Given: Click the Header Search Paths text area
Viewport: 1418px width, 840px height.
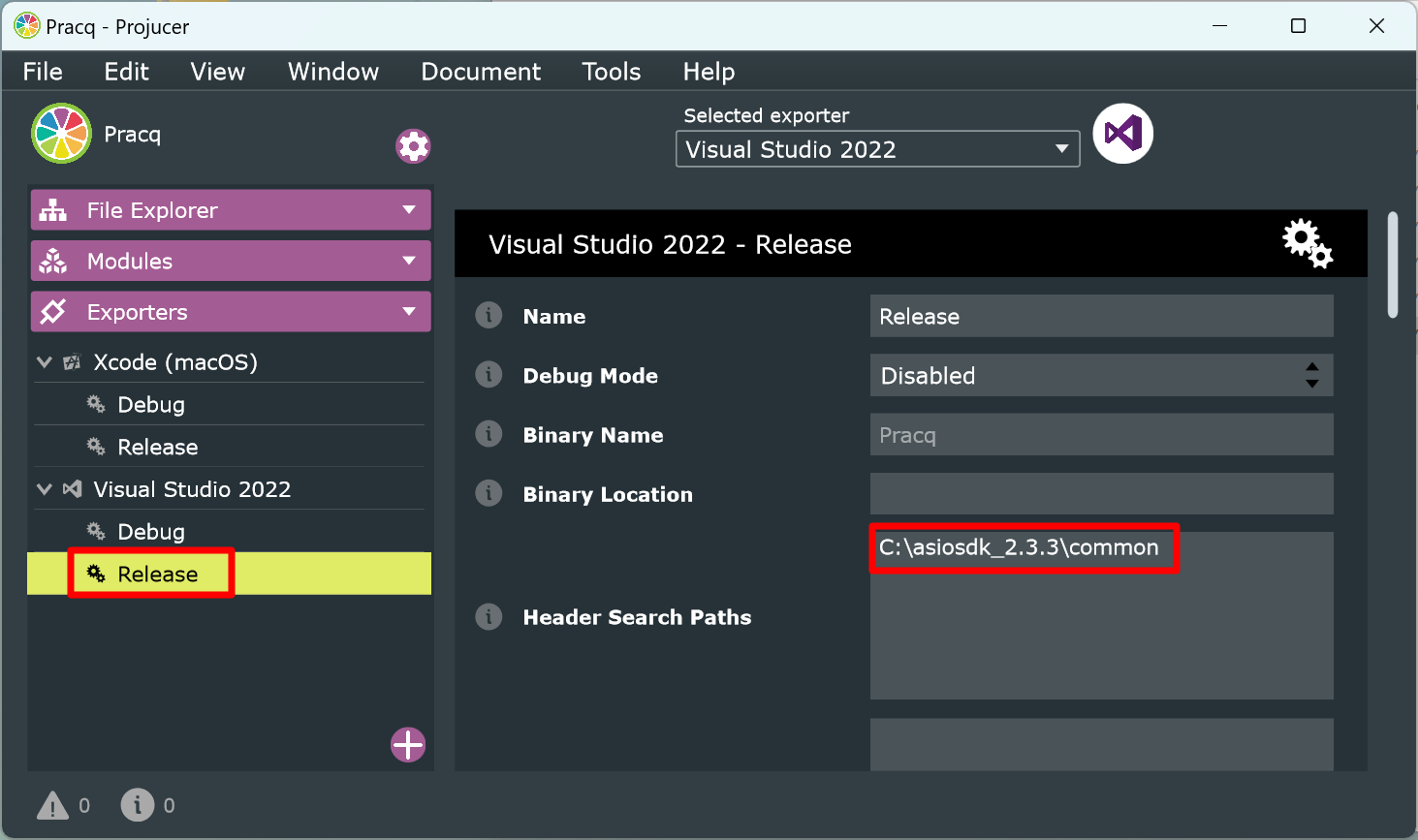Looking at the screenshot, I should 1101,615.
